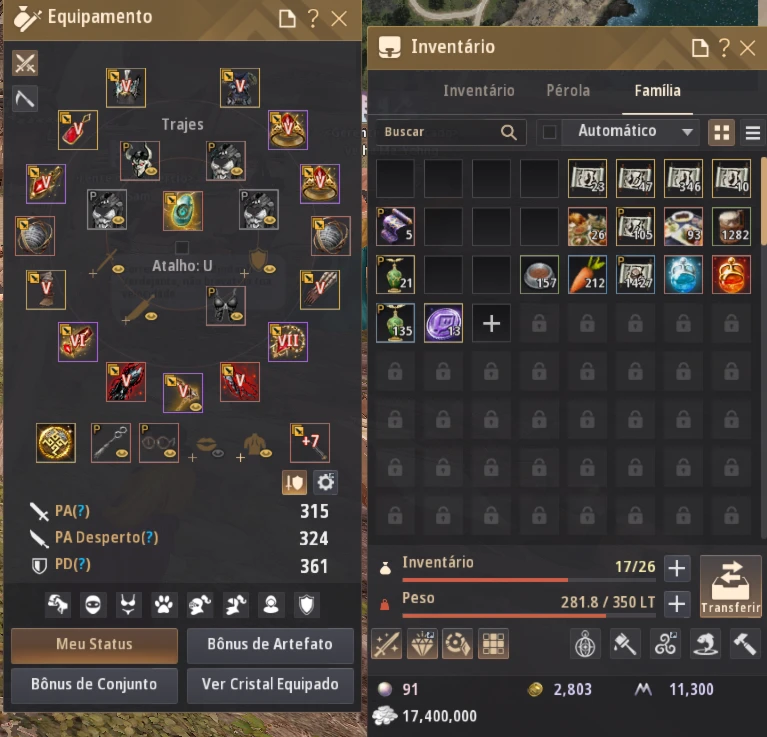Open the Bônus de Artefato button
Viewport: 767px width, 737px height.
[270, 646]
